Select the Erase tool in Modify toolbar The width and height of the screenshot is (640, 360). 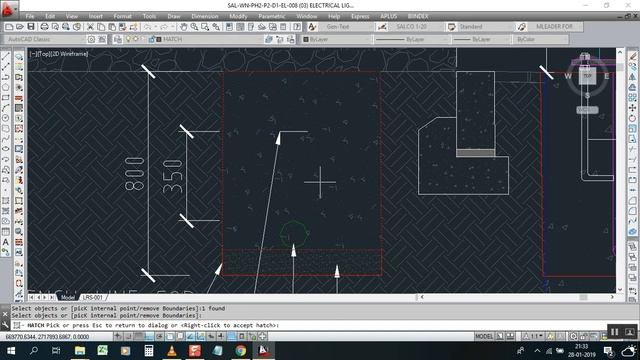pos(632,56)
